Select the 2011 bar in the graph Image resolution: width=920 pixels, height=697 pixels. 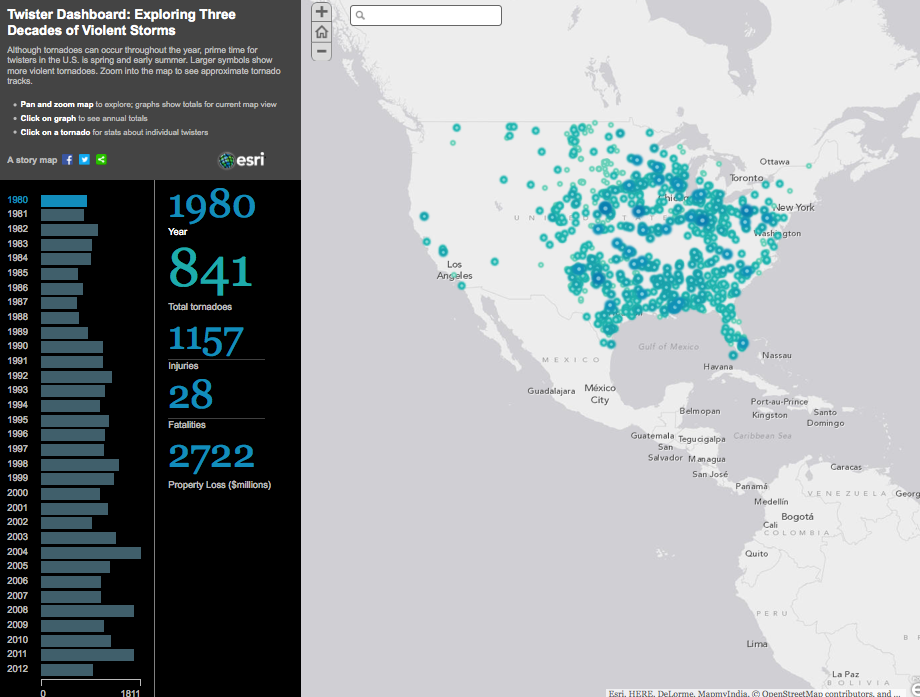pyautogui.click(x=87, y=655)
